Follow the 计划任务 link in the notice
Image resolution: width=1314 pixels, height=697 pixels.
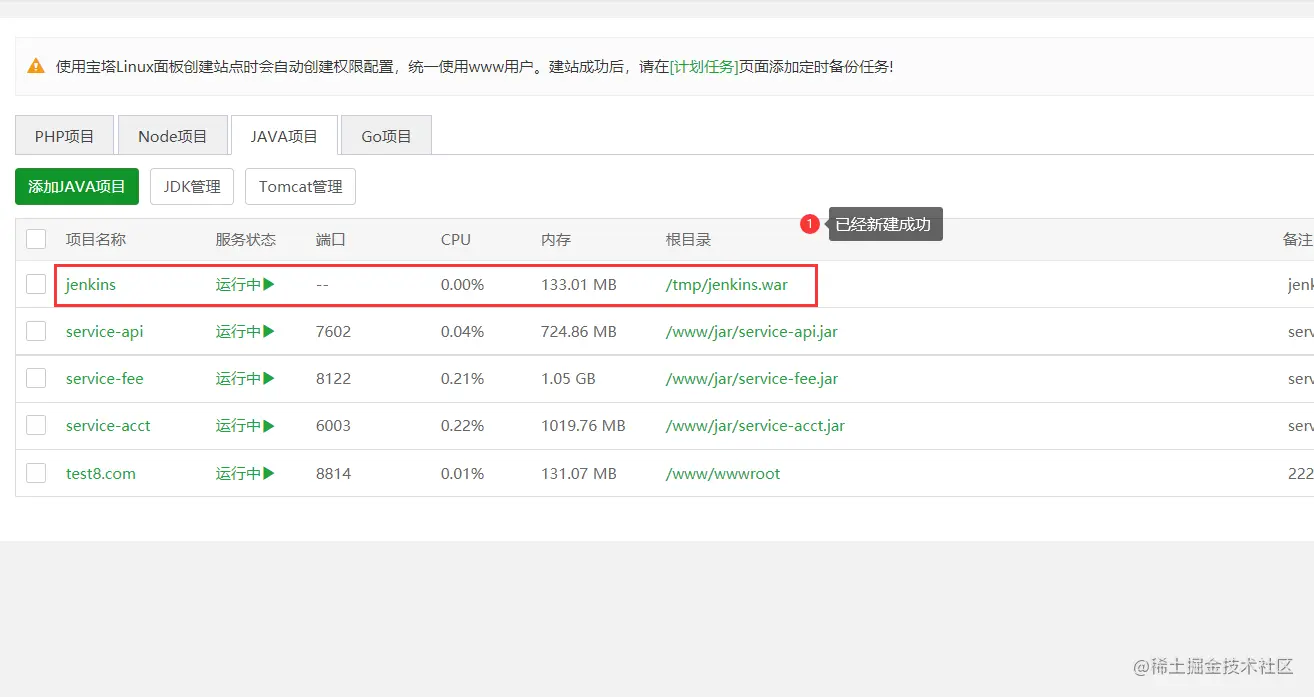704,67
